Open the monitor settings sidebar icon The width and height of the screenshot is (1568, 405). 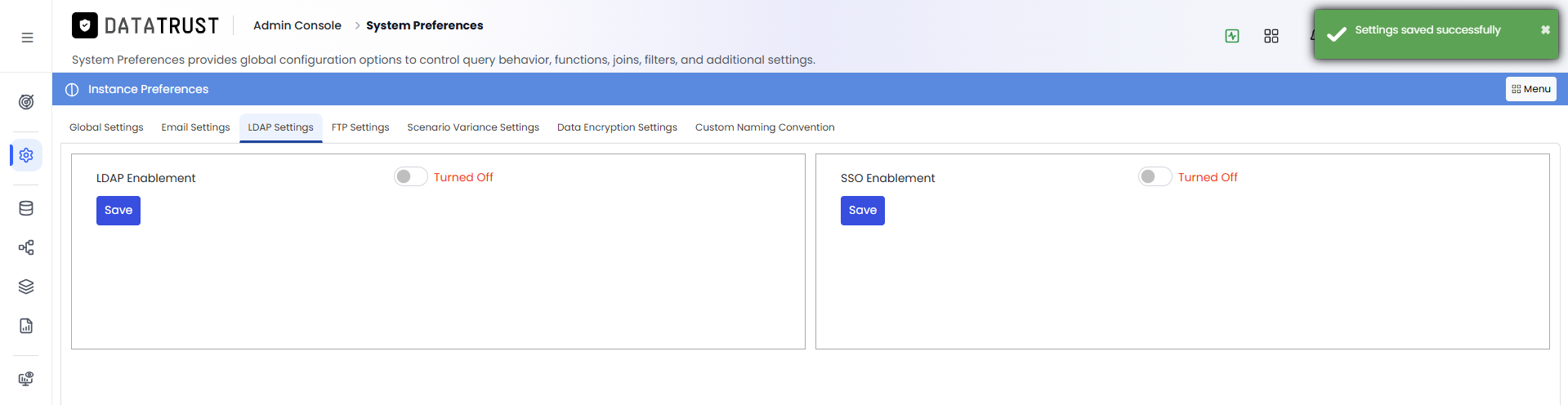click(x=26, y=379)
